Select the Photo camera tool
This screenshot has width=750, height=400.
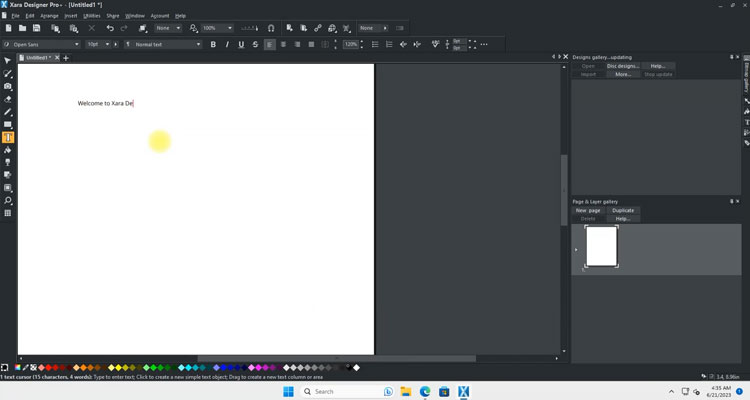click(x=8, y=86)
